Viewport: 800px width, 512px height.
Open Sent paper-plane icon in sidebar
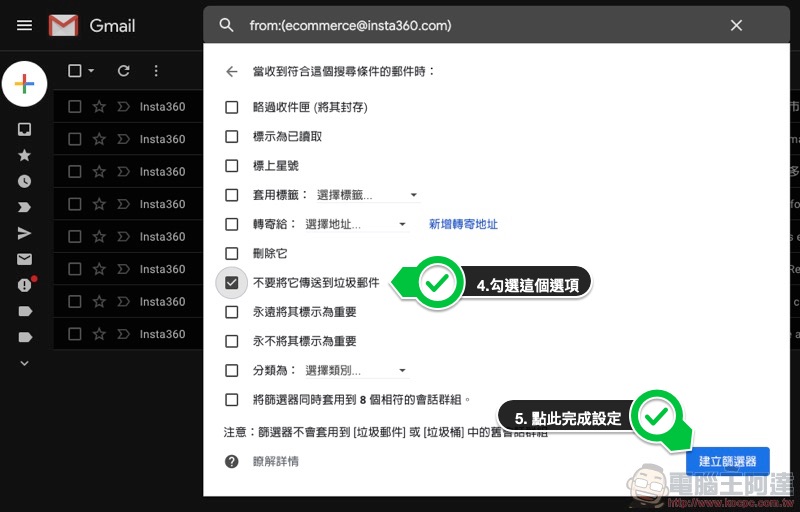[24, 233]
